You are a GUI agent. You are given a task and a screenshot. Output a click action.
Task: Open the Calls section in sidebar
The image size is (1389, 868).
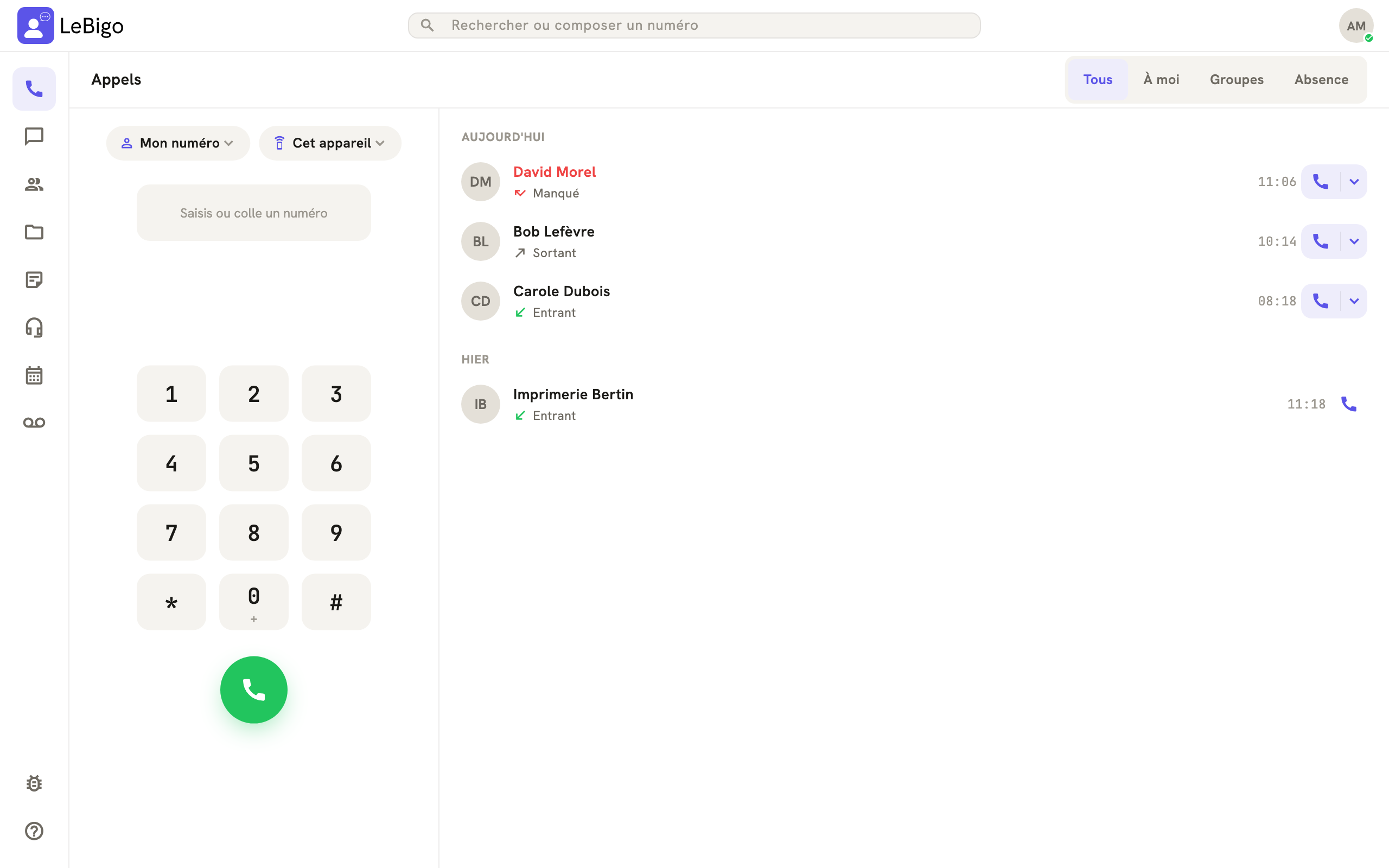tap(34, 89)
